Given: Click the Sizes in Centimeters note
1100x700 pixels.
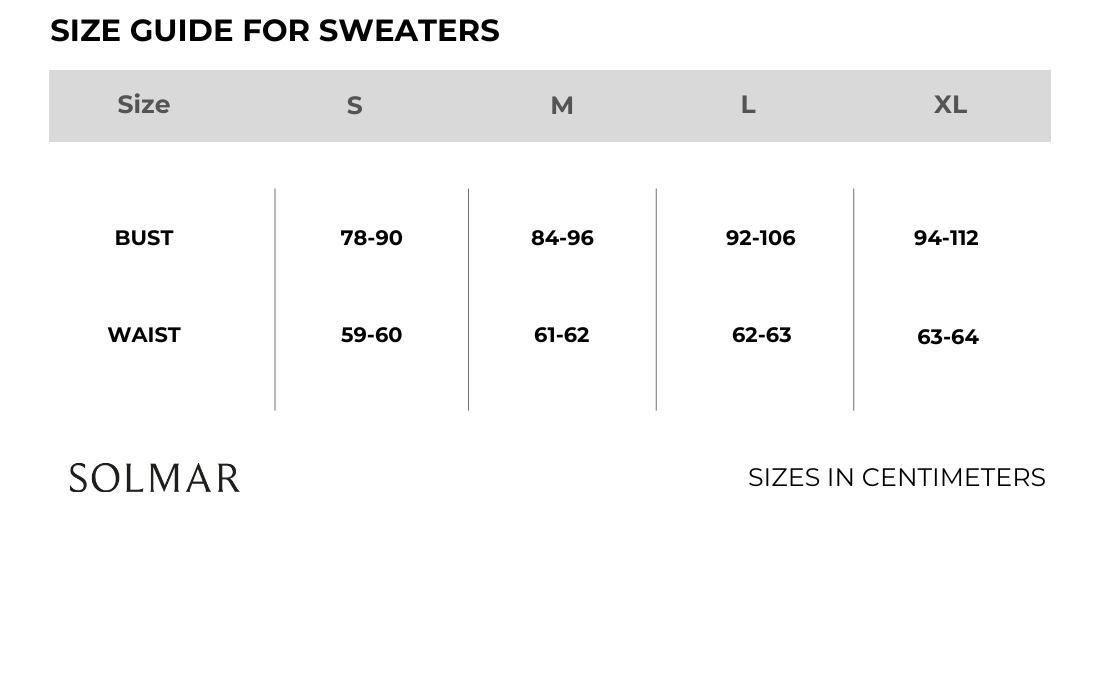Looking at the screenshot, I should coord(896,478).
